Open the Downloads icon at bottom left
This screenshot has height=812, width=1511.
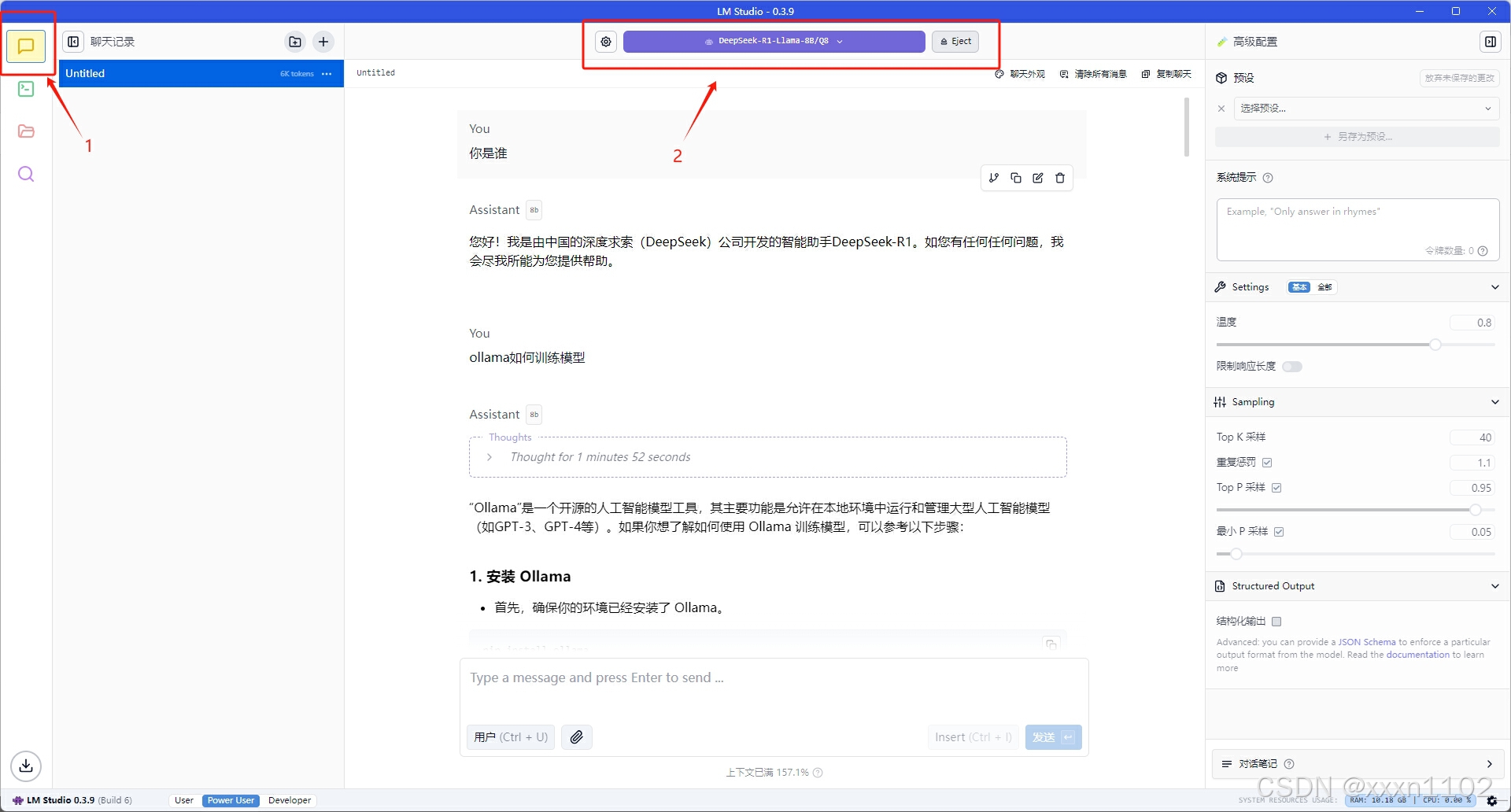(x=26, y=766)
